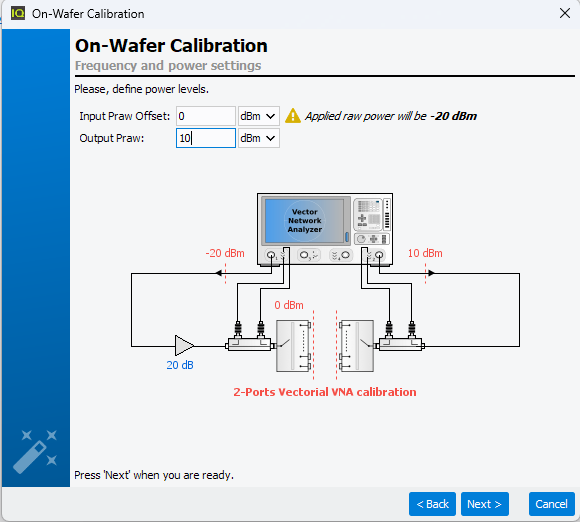Image resolution: width=580 pixels, height=522 pixels.
Task: Click the 20 dB amplifier triangle symbol
Action: click(x=184, y=346)
